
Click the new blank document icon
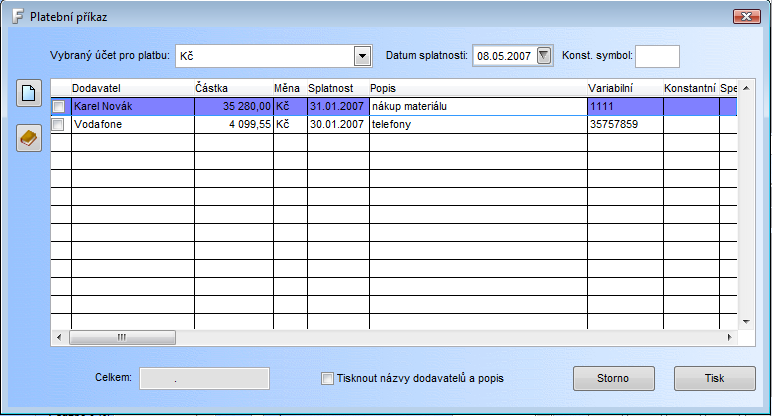[29, 93]
